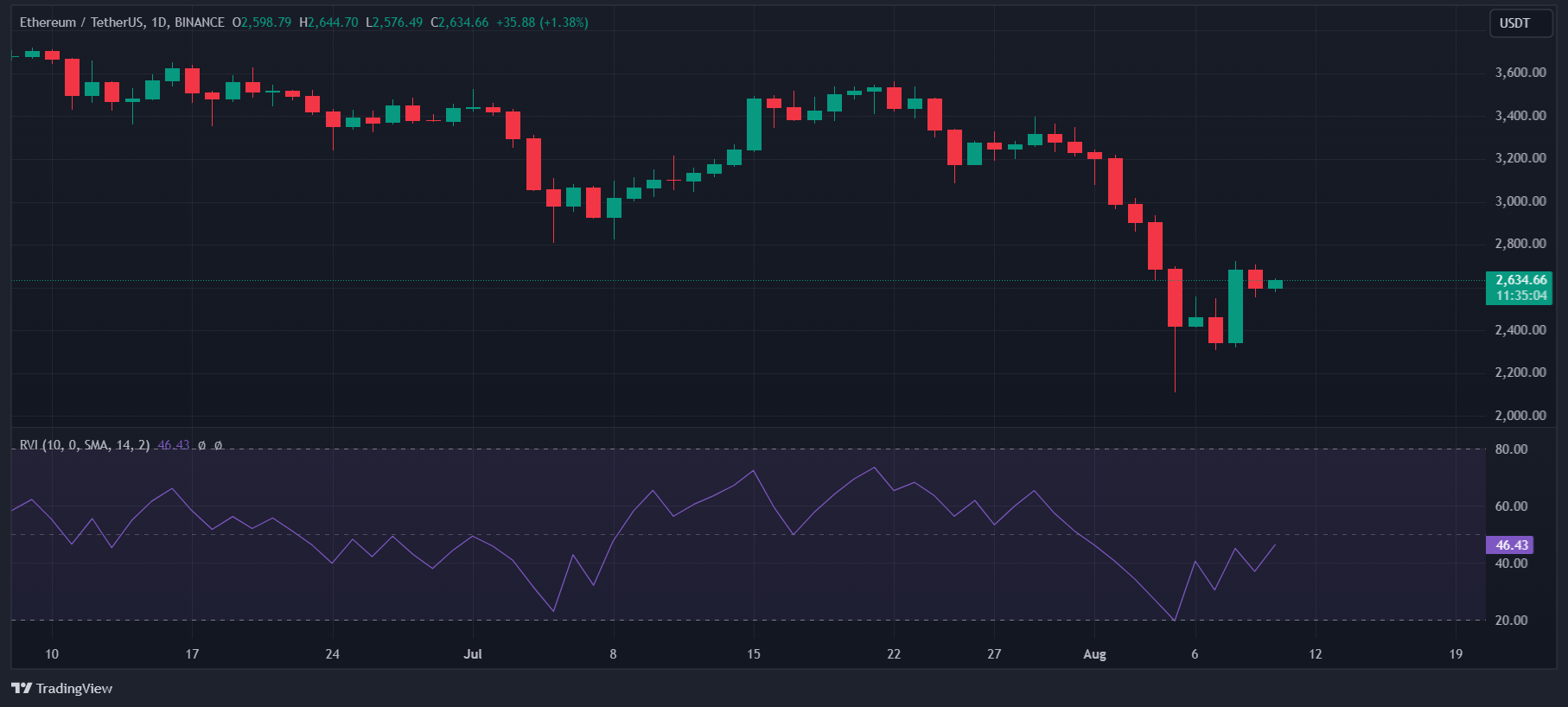Click the 3,200.00 price axis label
Viewport: 1568px width, 707px height.
click(1520, 158)
